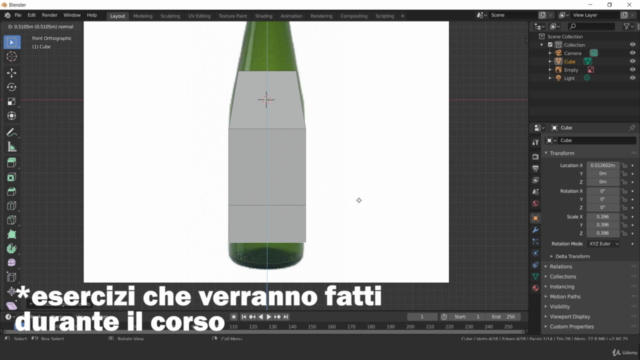Click the outliner search field
The image size is (640, 360).
591,27
